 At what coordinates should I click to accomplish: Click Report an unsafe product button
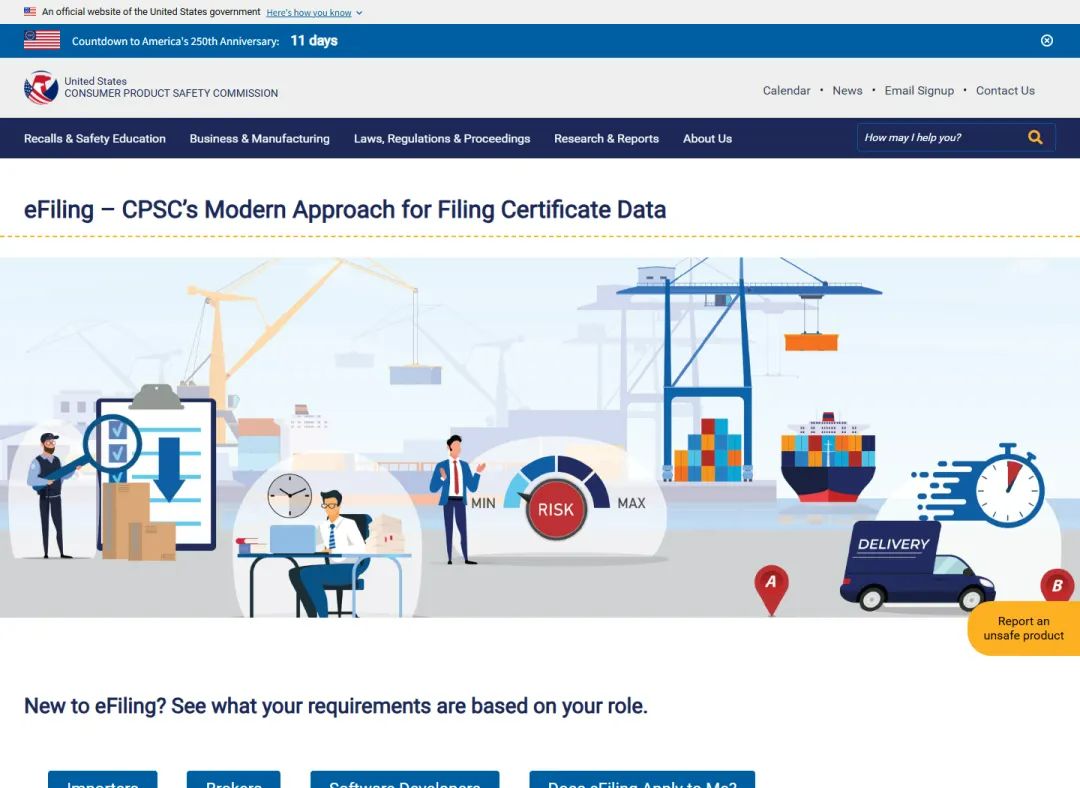(x=1024, y=628)
